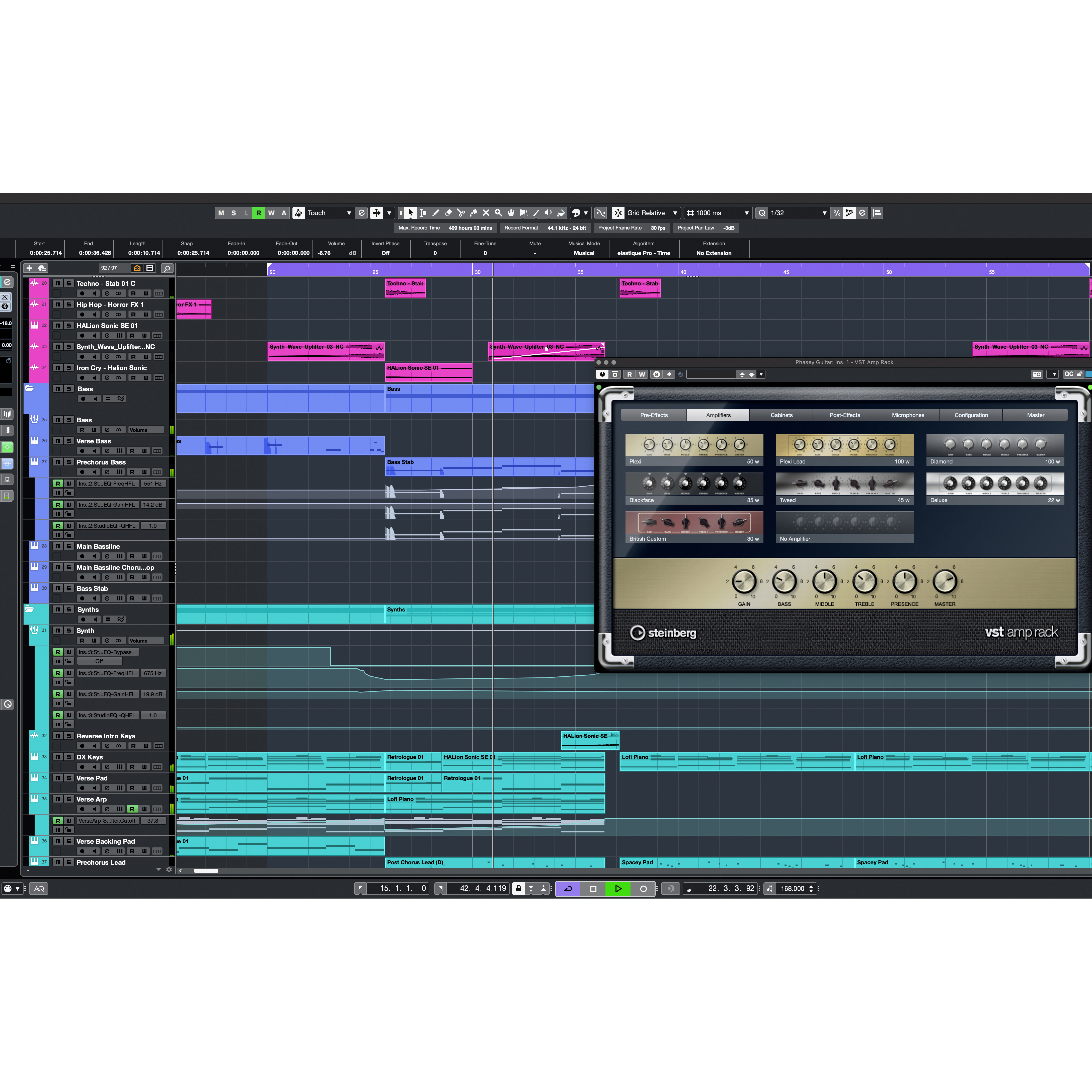Mute the Verse Bass track
1092x1092 pixels.
58,441
